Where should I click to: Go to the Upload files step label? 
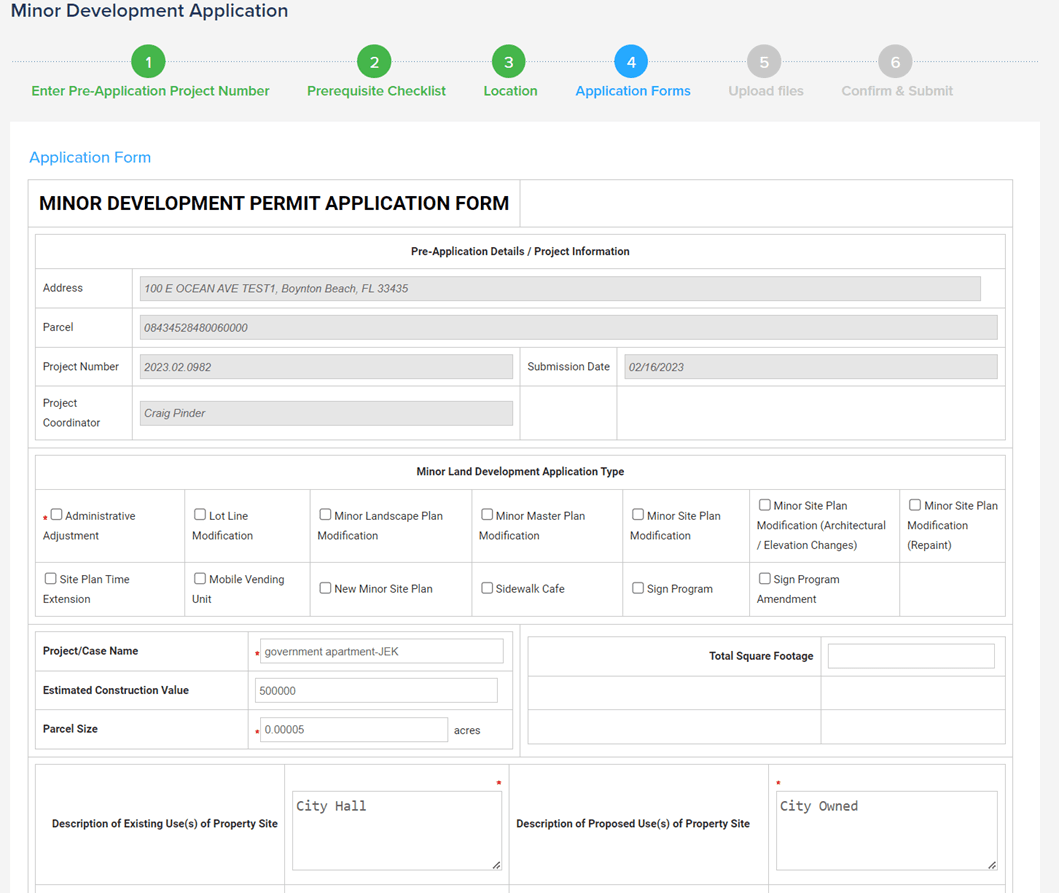tap(765, 91)
